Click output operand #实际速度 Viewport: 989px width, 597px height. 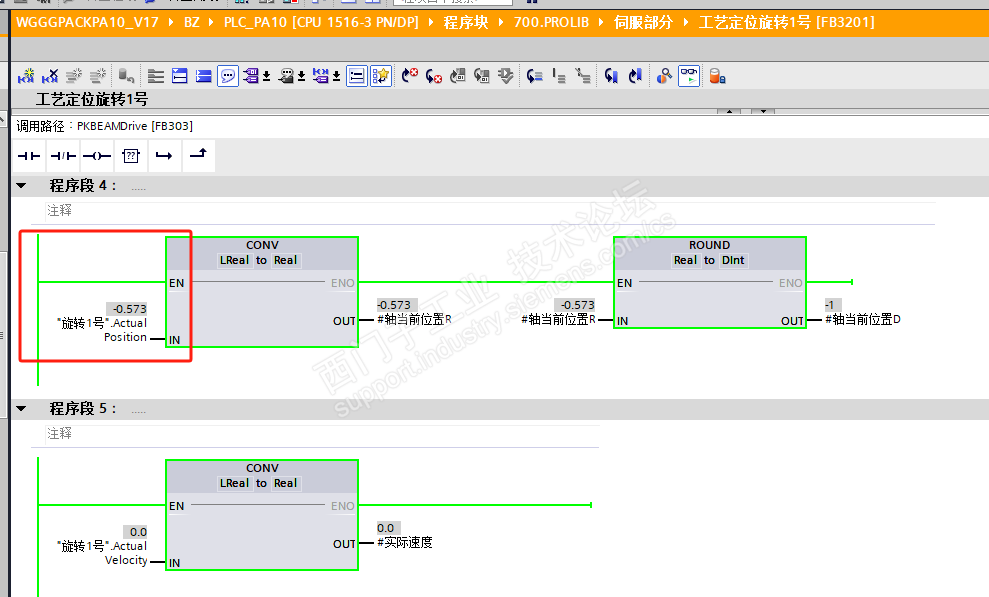pos(405,542)
